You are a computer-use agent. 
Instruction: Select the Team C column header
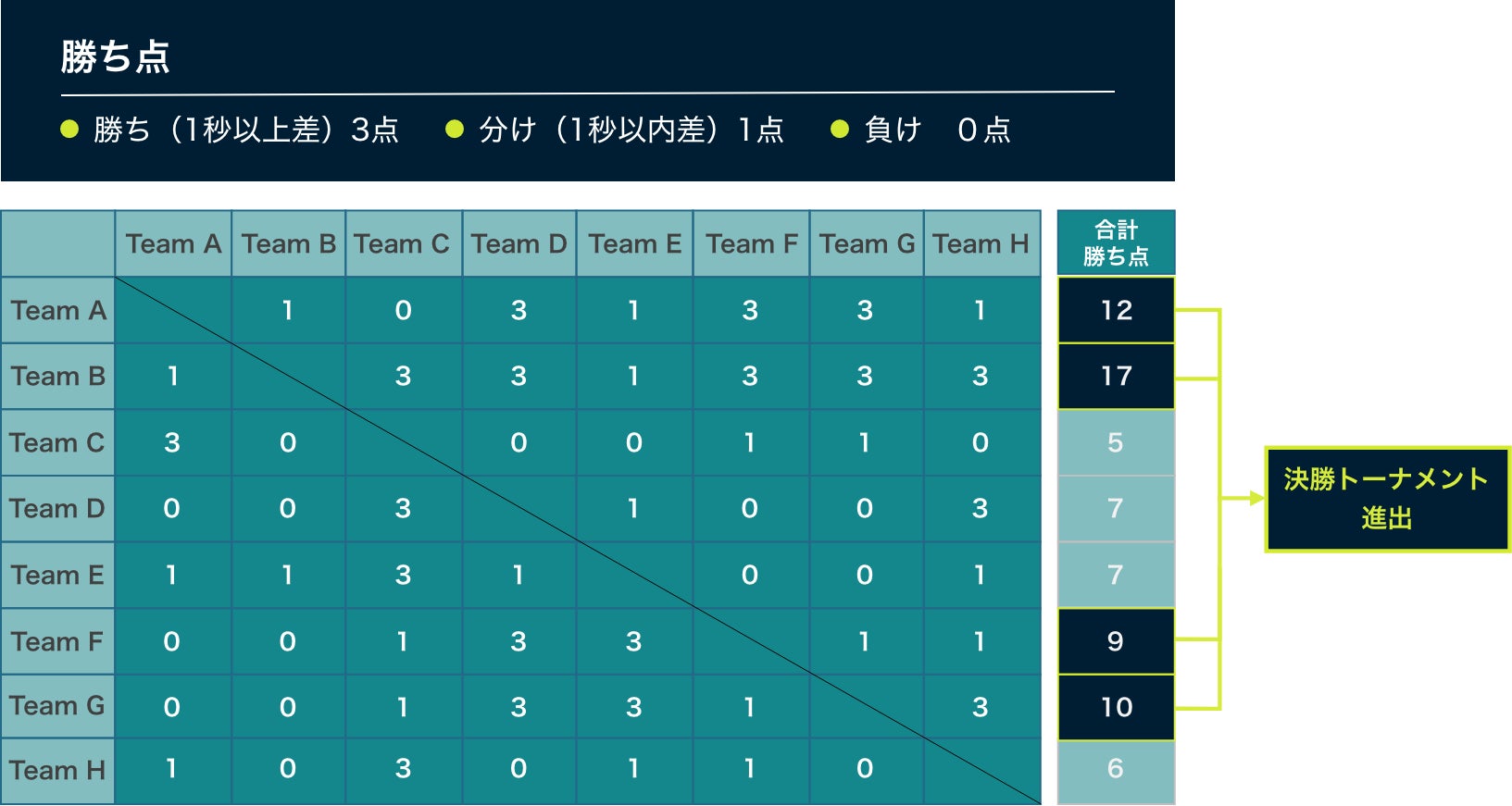pyautogui.click(x=403, y=244)
